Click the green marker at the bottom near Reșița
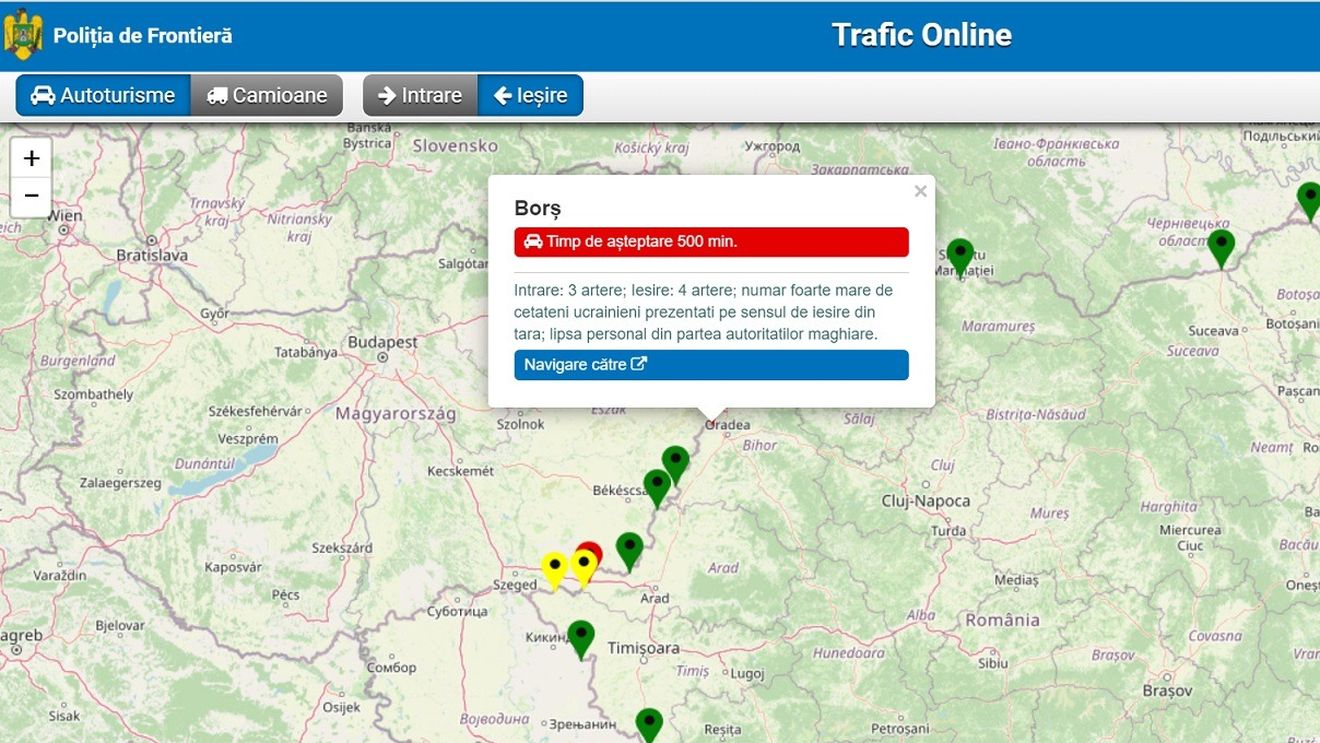This screenshot has width=1320, height=743. point(649,725)
